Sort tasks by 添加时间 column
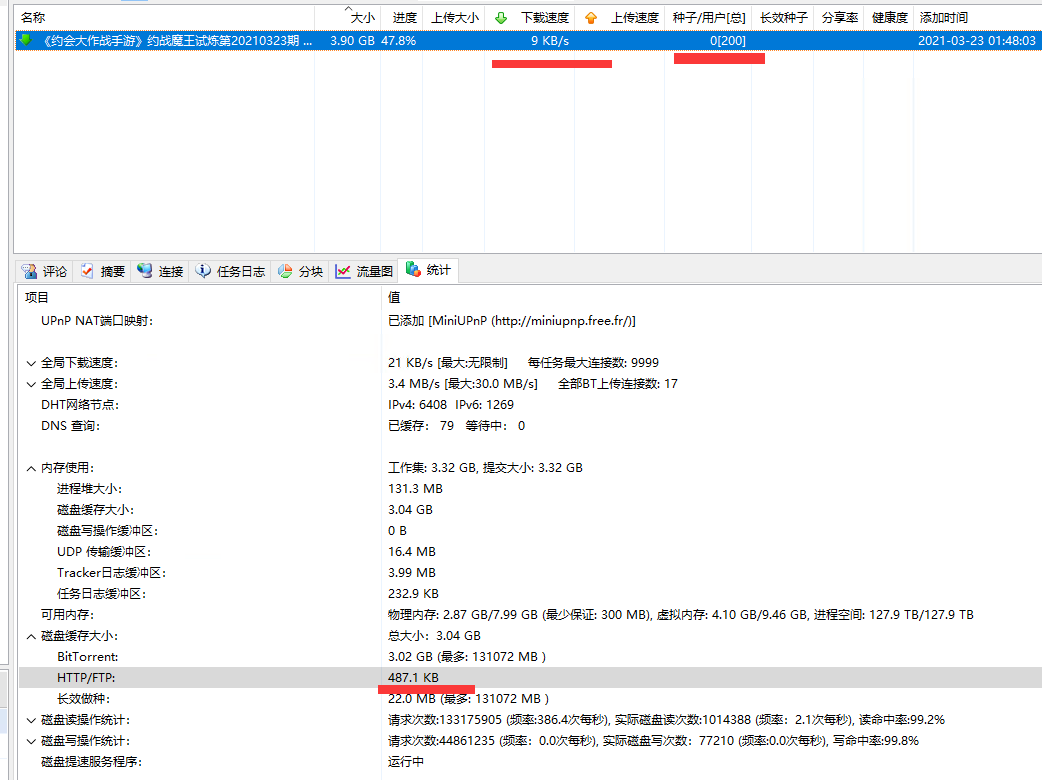1042x780 pixels. [943, 18]
